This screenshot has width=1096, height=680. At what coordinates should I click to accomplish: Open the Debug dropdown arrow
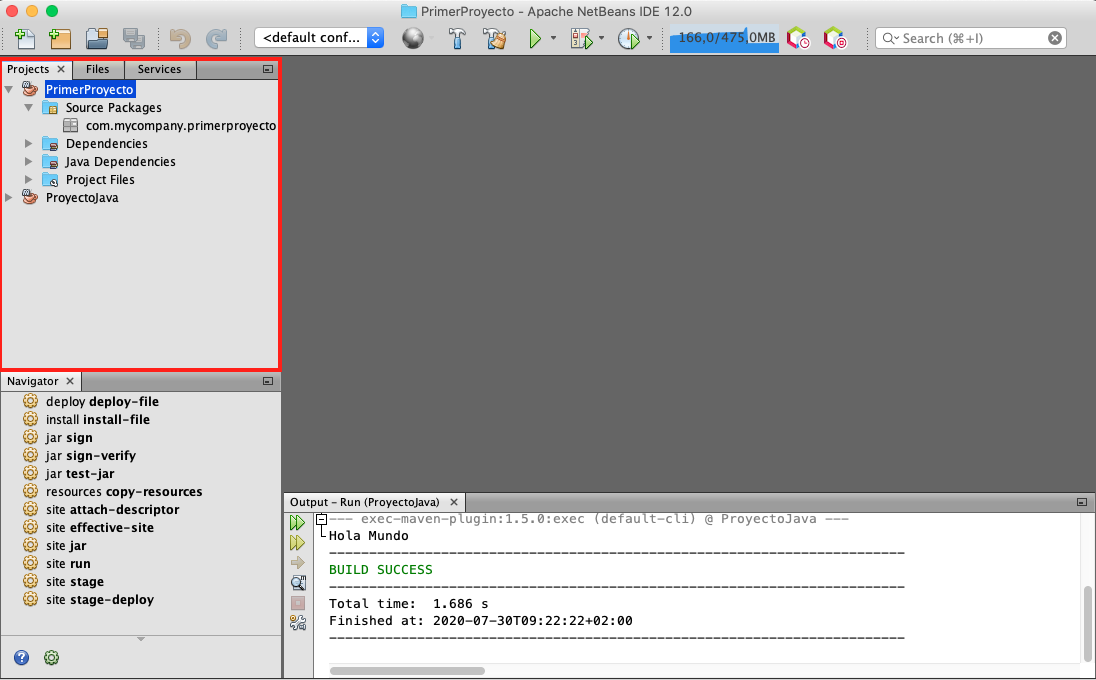[601, 38]
